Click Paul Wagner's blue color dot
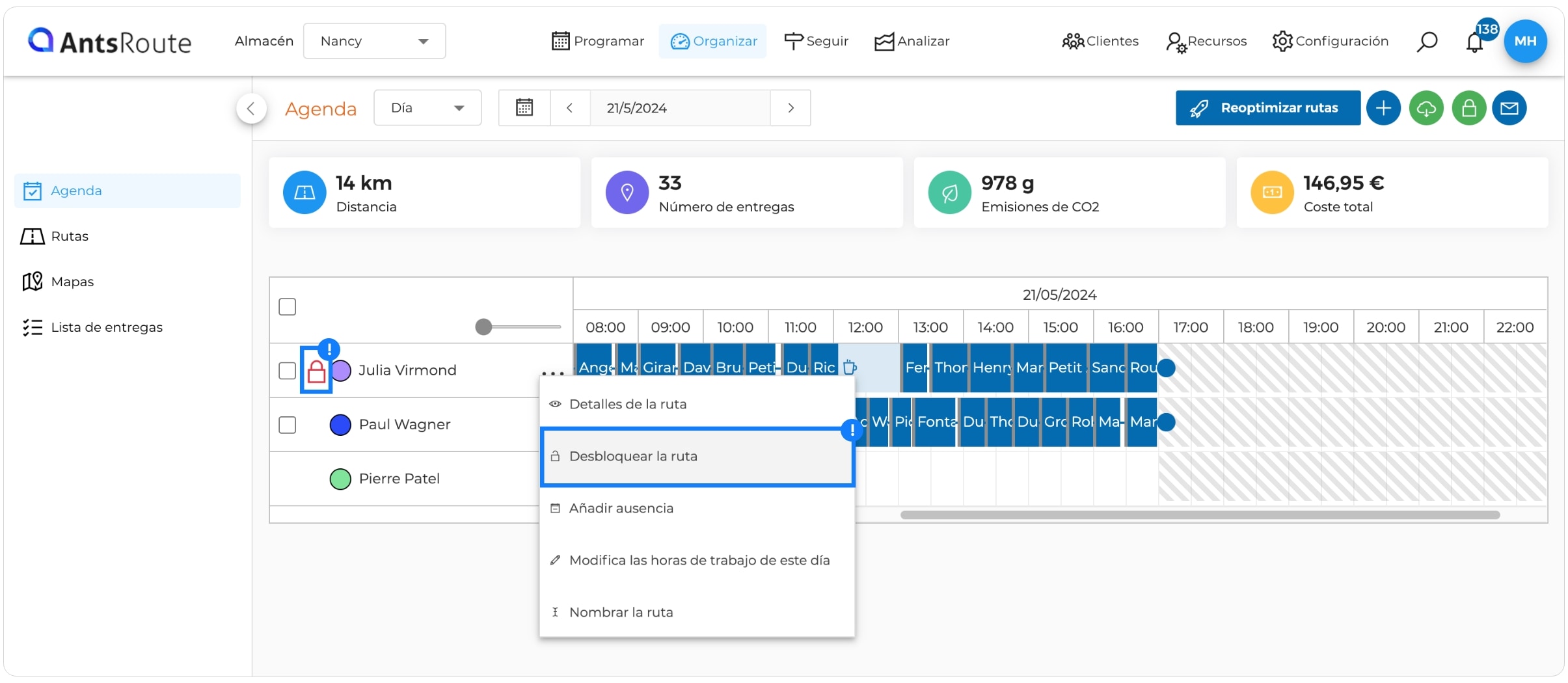This screenshot has height=683, width=1568. pyautogui.click(x=340, y=425)
